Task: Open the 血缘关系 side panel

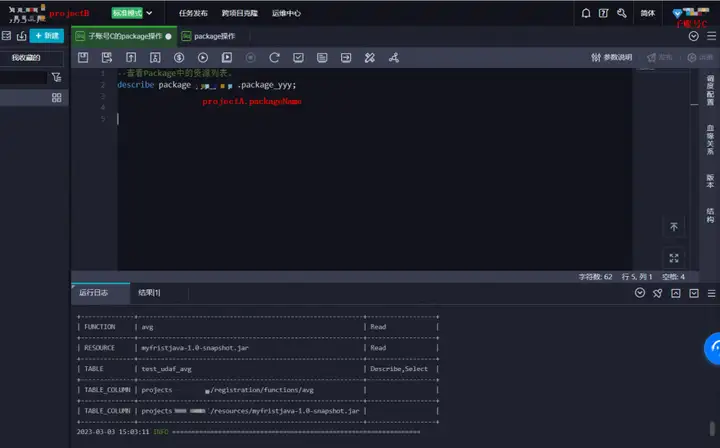Action: (x=710, y=140)
